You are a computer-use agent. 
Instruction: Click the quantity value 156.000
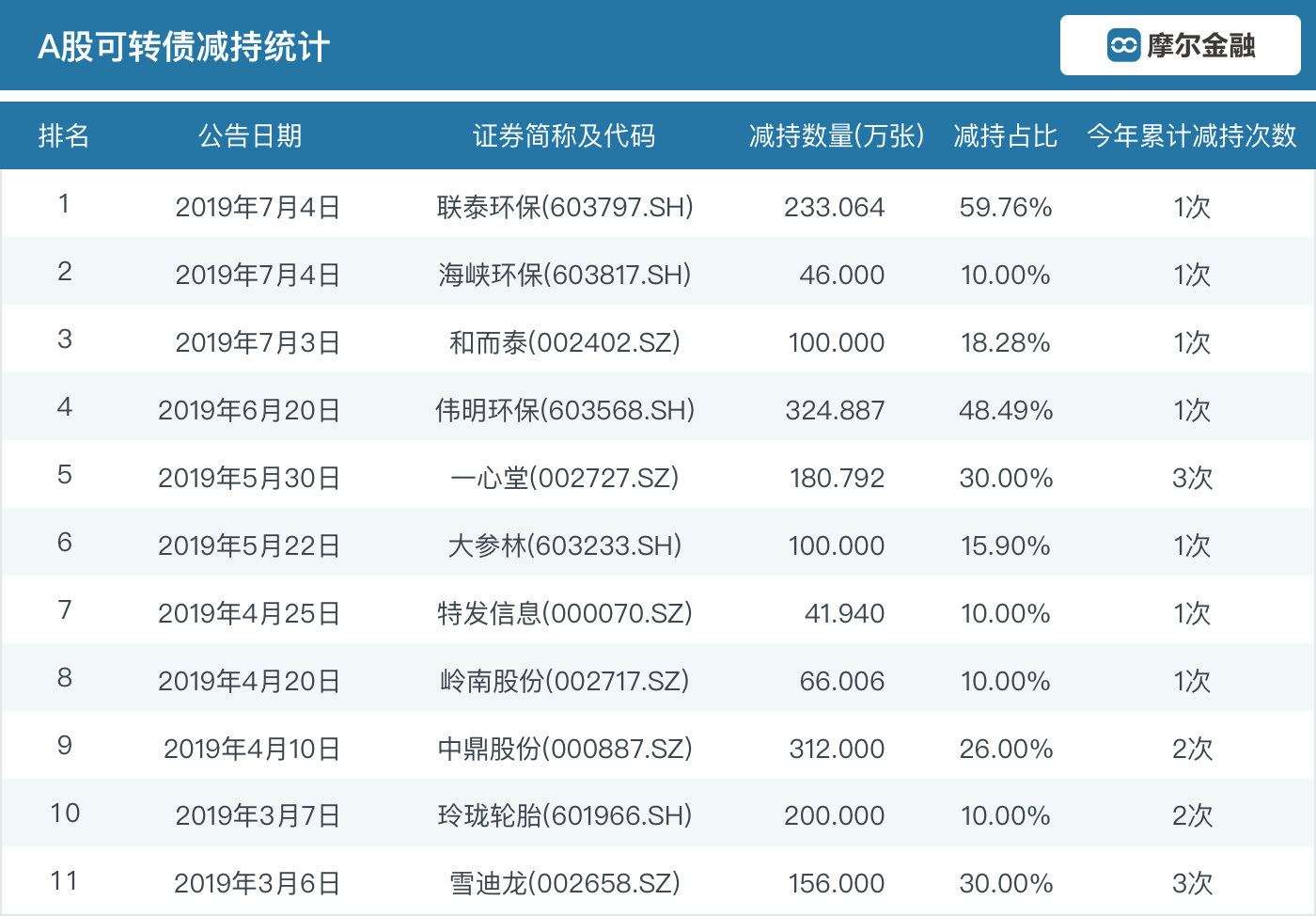837,883
